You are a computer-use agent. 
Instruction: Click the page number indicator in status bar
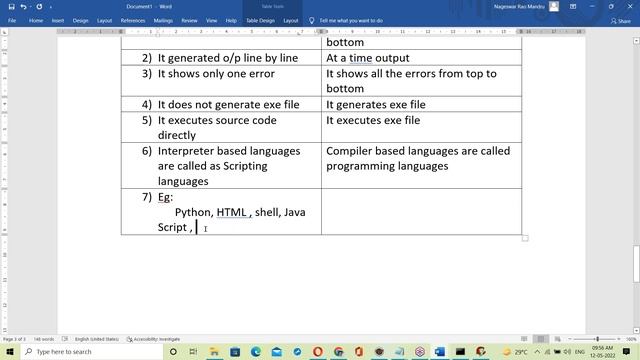pyautogui.click(x=14, y=339)
